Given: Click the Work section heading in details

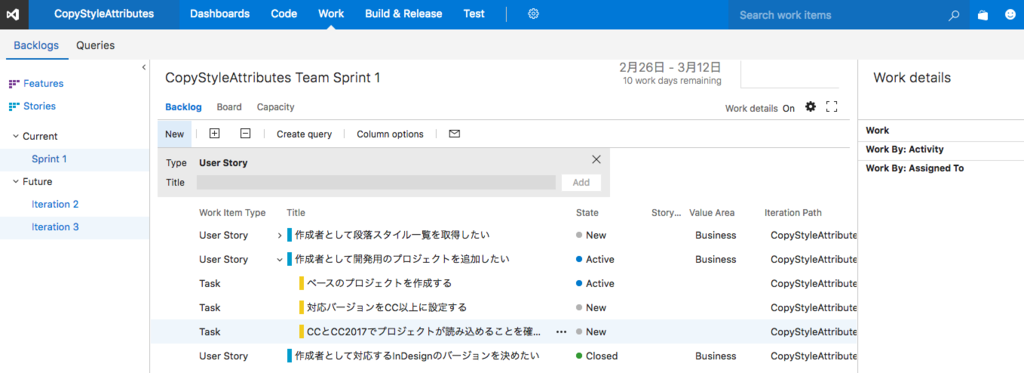Looking at the screenshot, I should tap(877, 131).
